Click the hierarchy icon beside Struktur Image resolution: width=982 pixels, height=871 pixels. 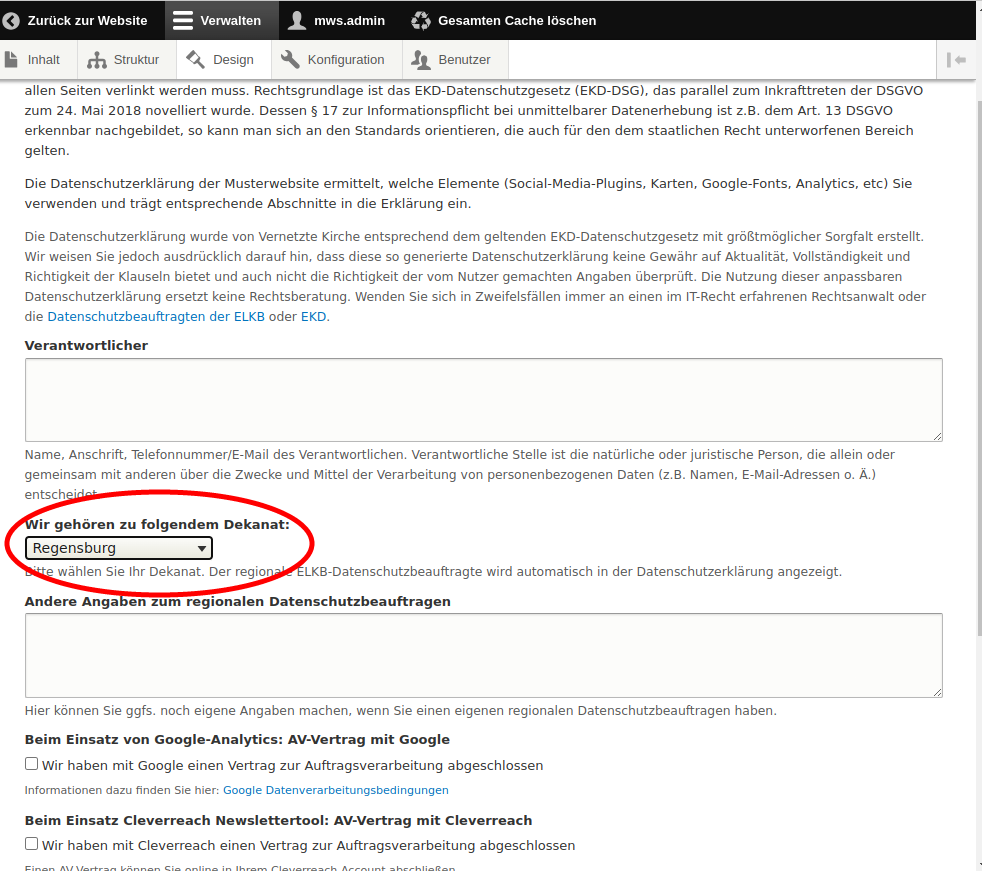click(97, 60)
